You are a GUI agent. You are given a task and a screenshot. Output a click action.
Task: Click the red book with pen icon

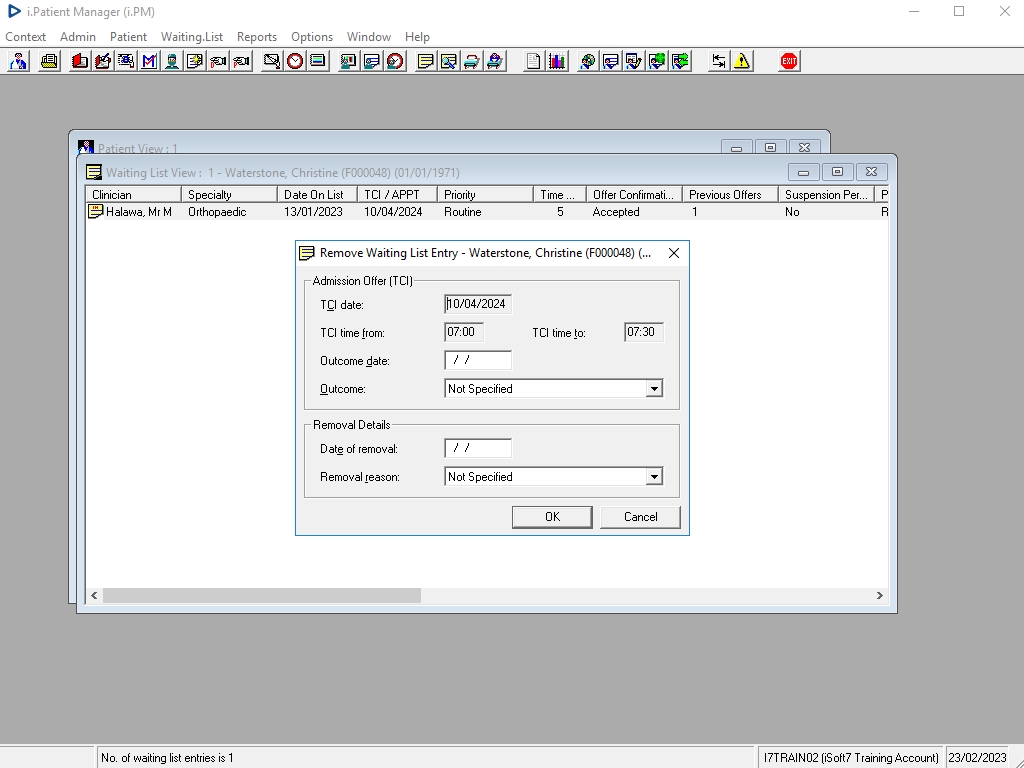point(103,61)
